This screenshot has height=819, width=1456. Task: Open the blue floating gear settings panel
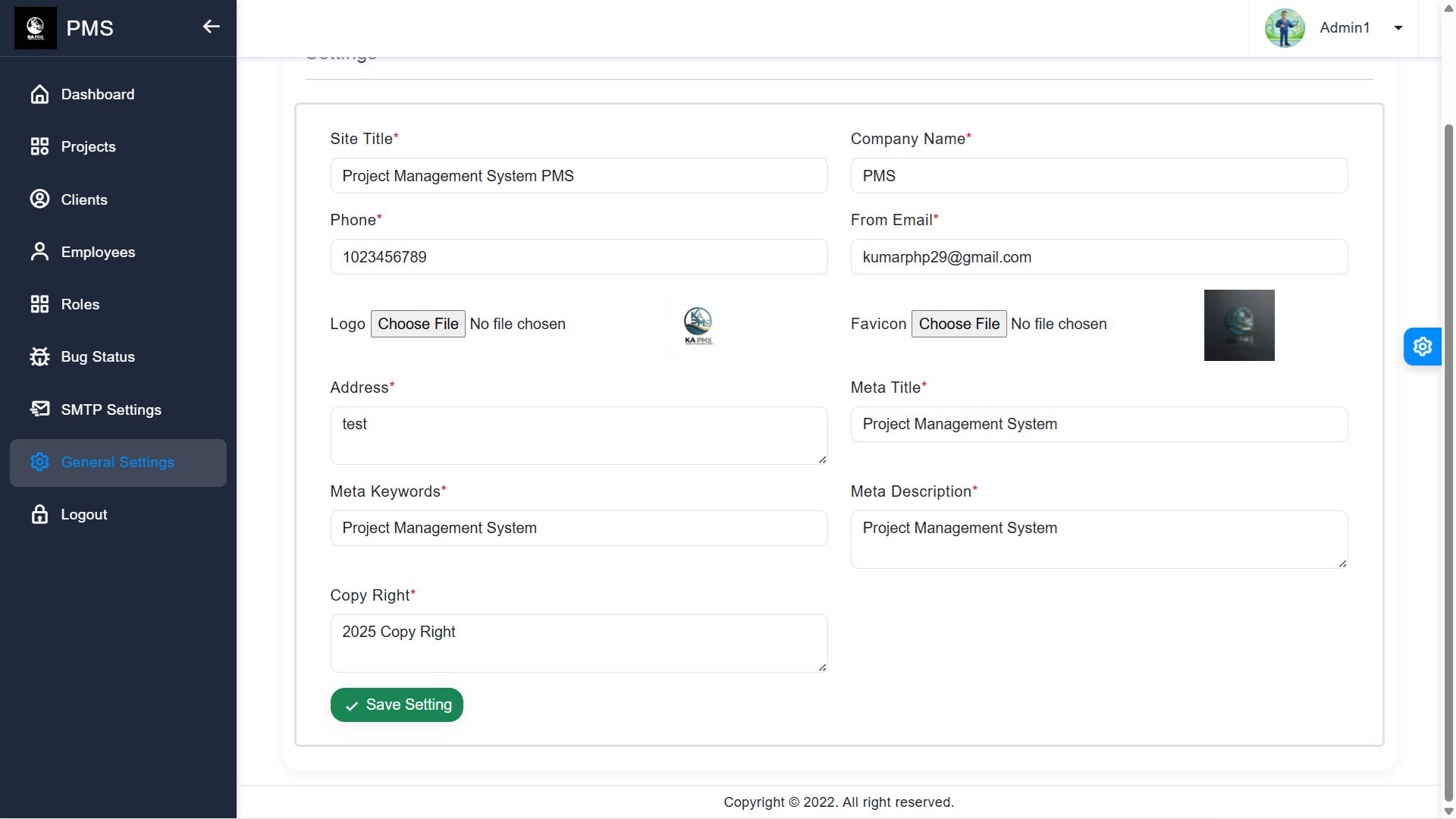click(1422, 347)
